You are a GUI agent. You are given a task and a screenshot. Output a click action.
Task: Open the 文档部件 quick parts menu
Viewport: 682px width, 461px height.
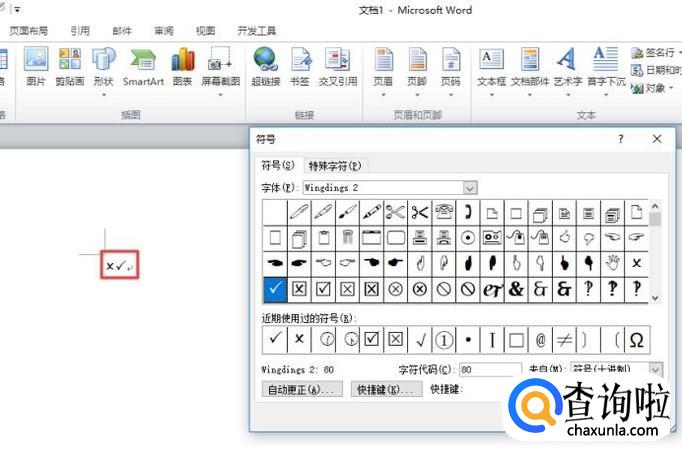530,70
